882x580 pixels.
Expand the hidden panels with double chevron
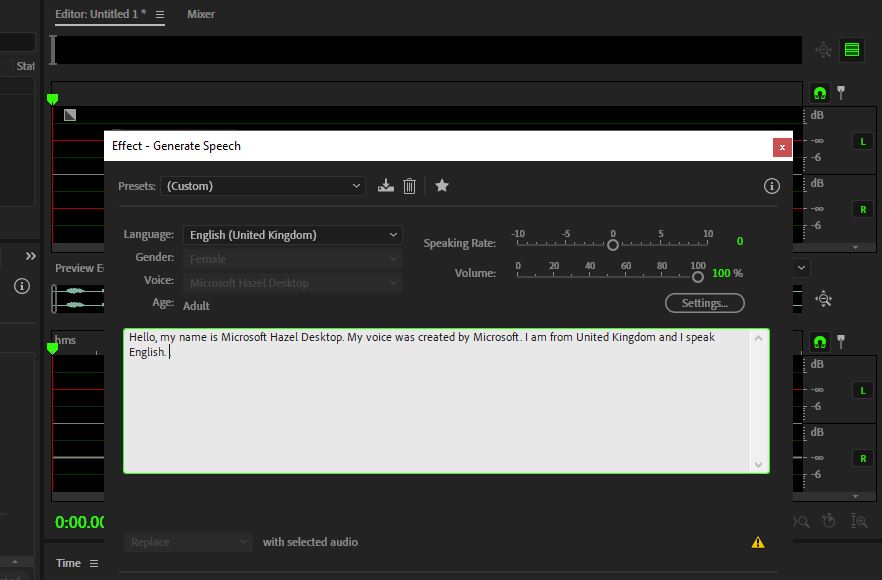point(31,257)
